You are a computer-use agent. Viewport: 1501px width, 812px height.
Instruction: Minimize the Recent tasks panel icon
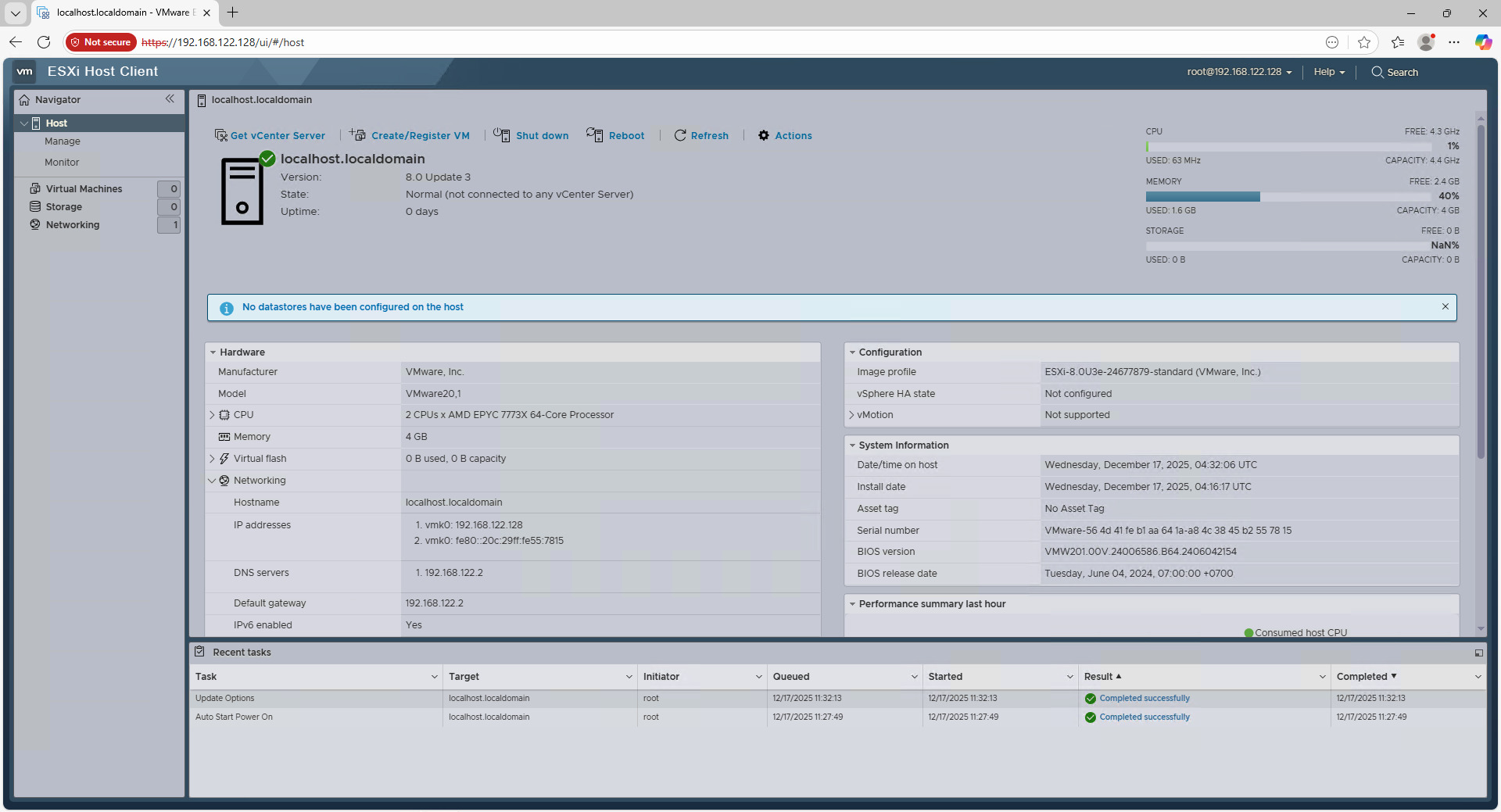(x=1479, y=653)
